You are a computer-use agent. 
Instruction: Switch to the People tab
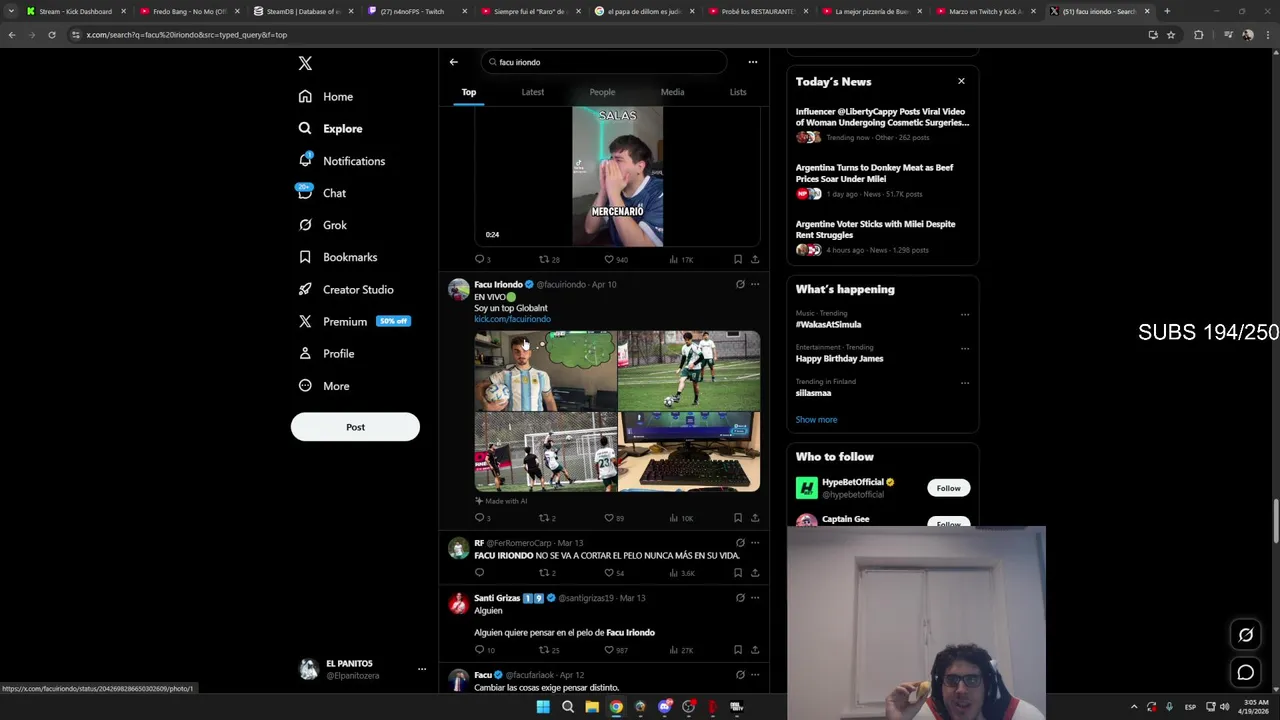[602, 92]
